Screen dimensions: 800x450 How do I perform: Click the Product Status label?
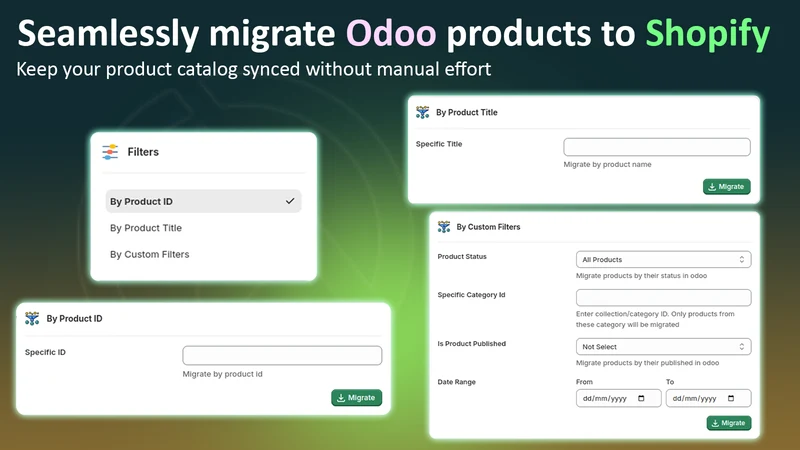pos(462,257)
